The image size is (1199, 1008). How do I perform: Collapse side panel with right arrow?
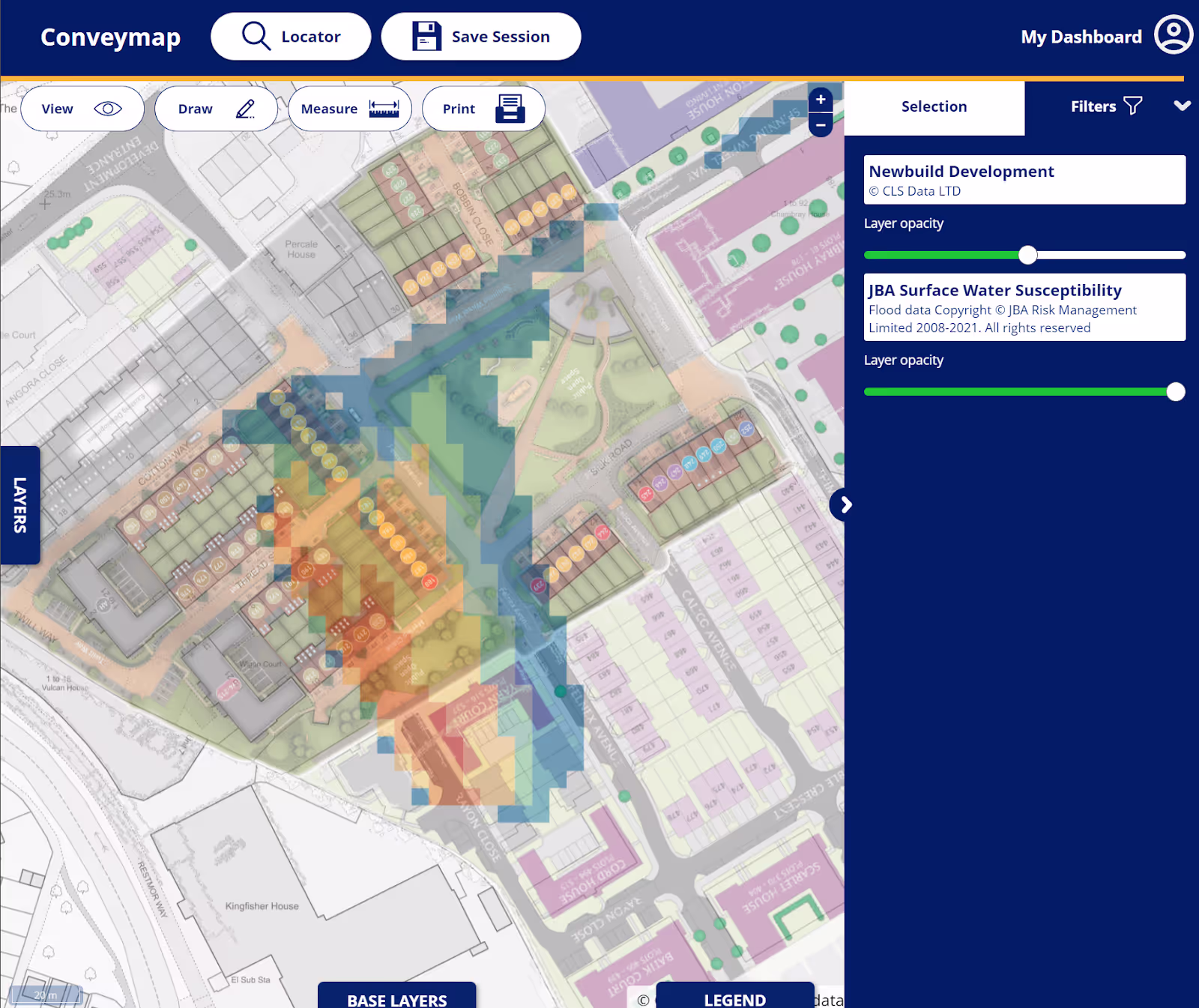click(846, 505)
